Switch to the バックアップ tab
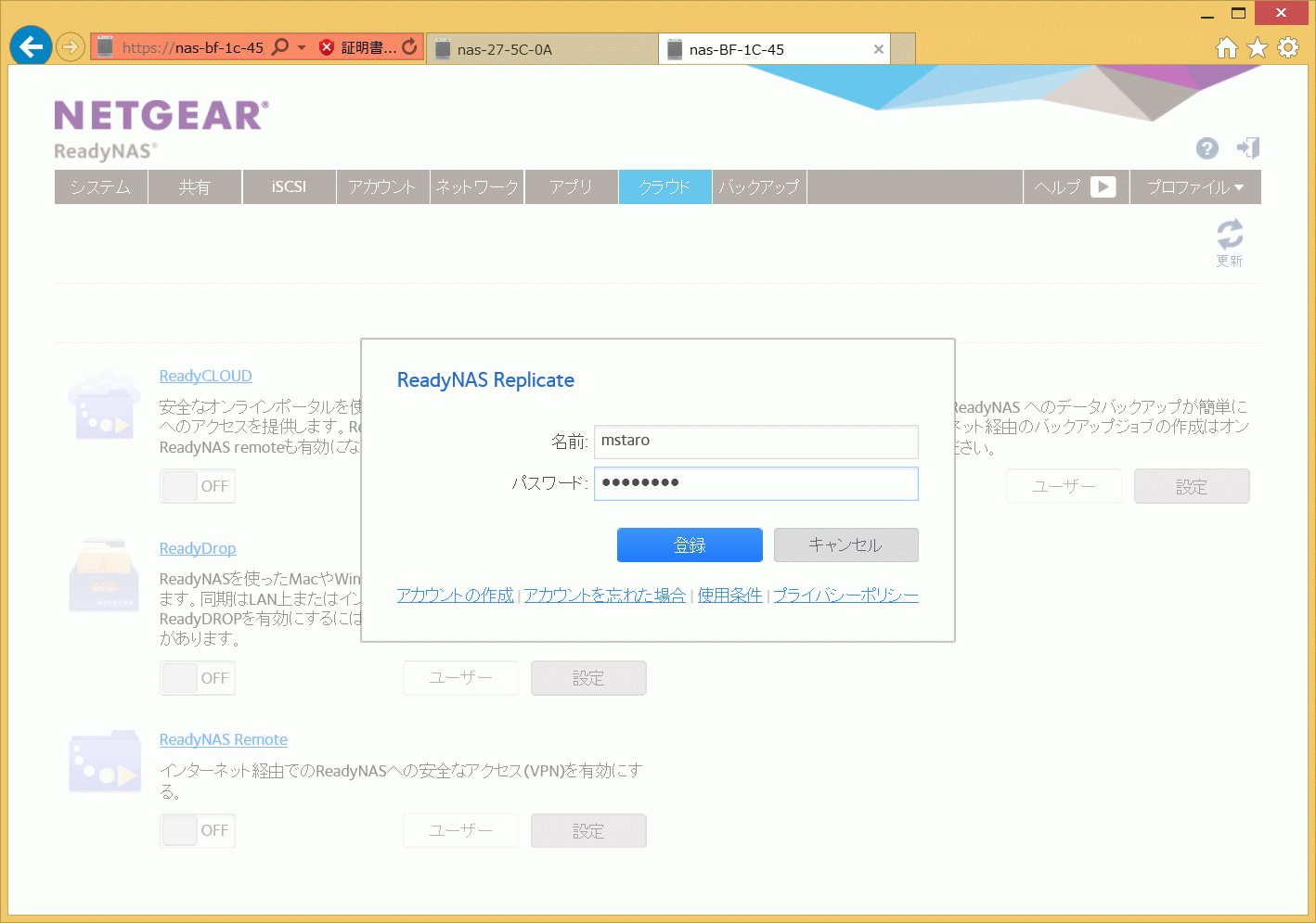This screenshot has width=1316, height=923. coord(759,187)
